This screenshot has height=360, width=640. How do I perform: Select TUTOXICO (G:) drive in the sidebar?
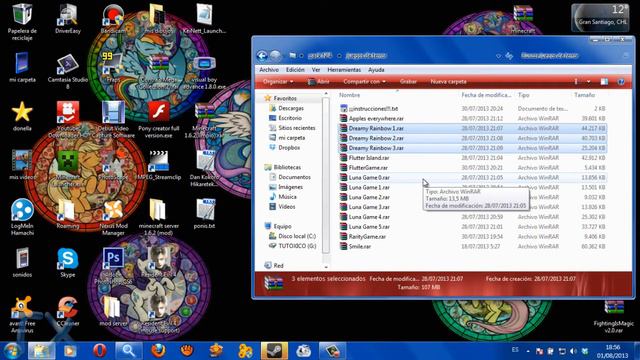coord(297,246)
